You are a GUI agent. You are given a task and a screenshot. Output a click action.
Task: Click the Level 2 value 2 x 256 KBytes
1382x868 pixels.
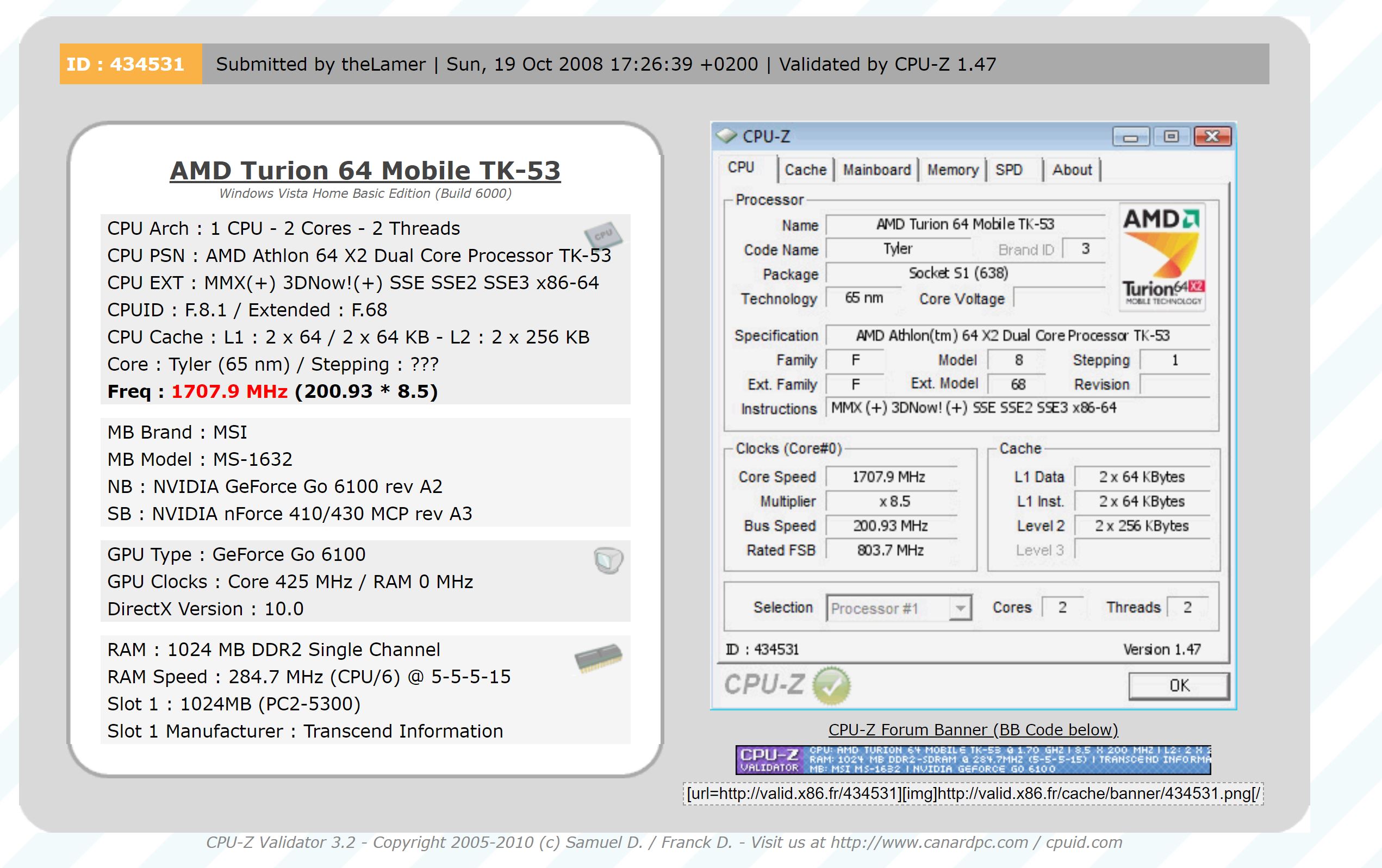[1142, 526]
